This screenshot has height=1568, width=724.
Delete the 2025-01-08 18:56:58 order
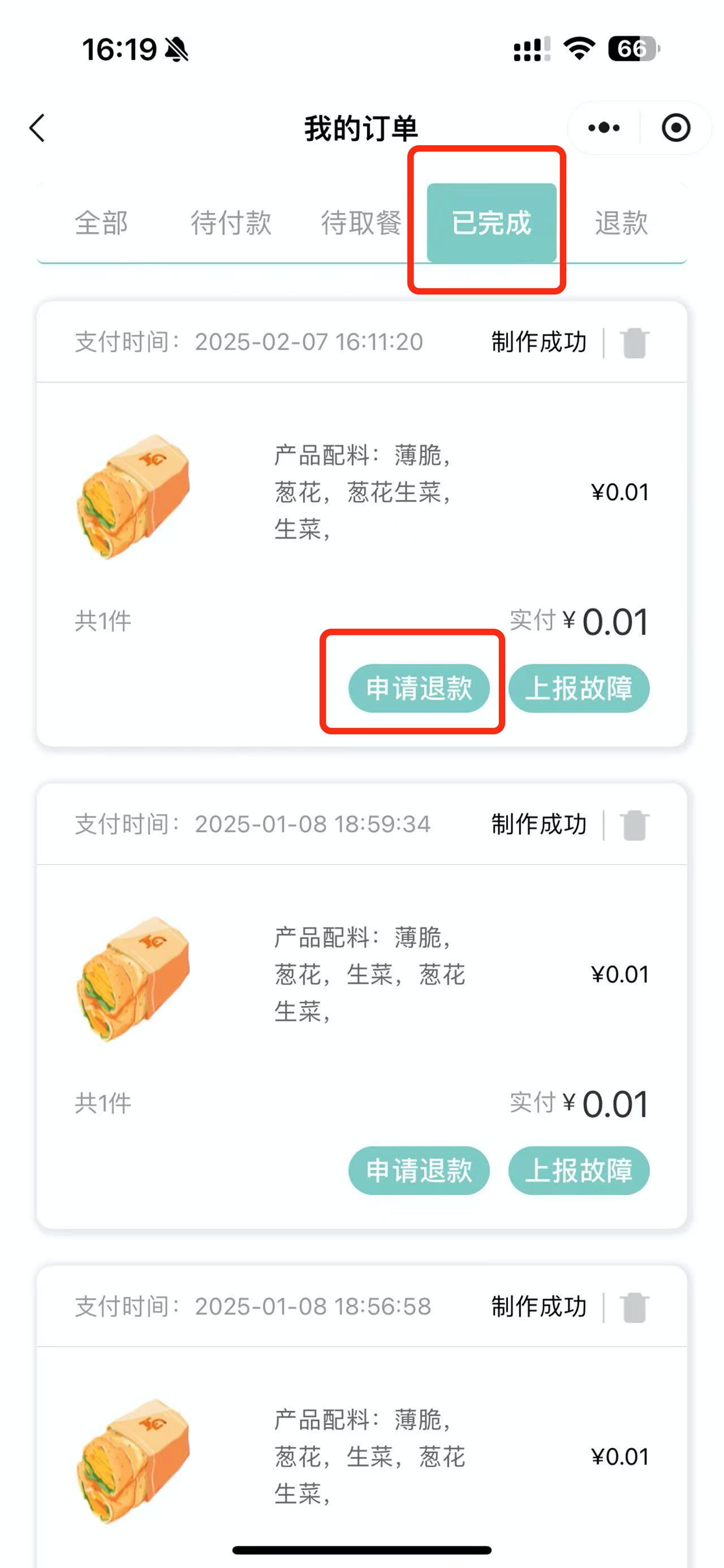(634, 1307)
